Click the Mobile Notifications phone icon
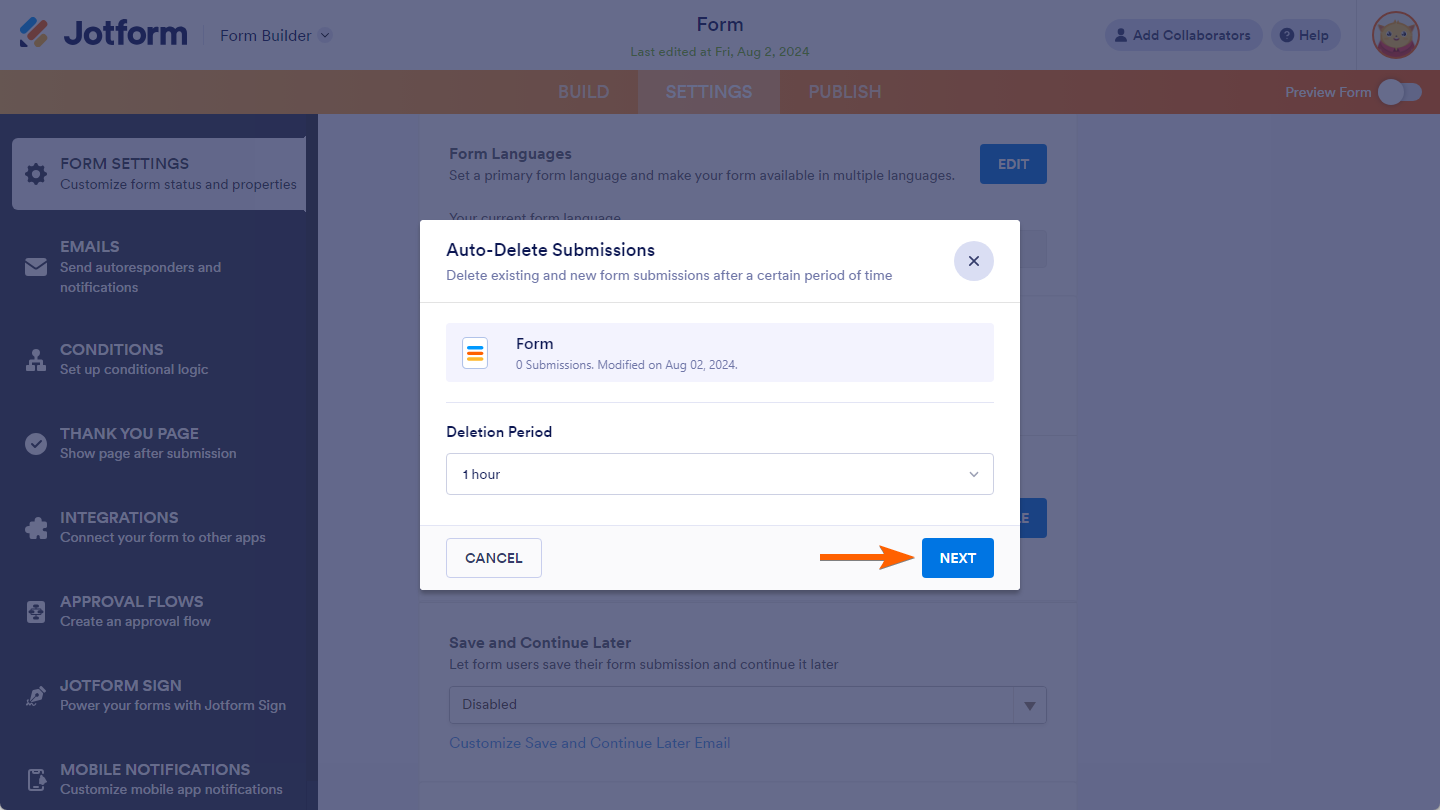This screenshot has height=810, width=1440. pyautogui.click(x=36, y=780)
